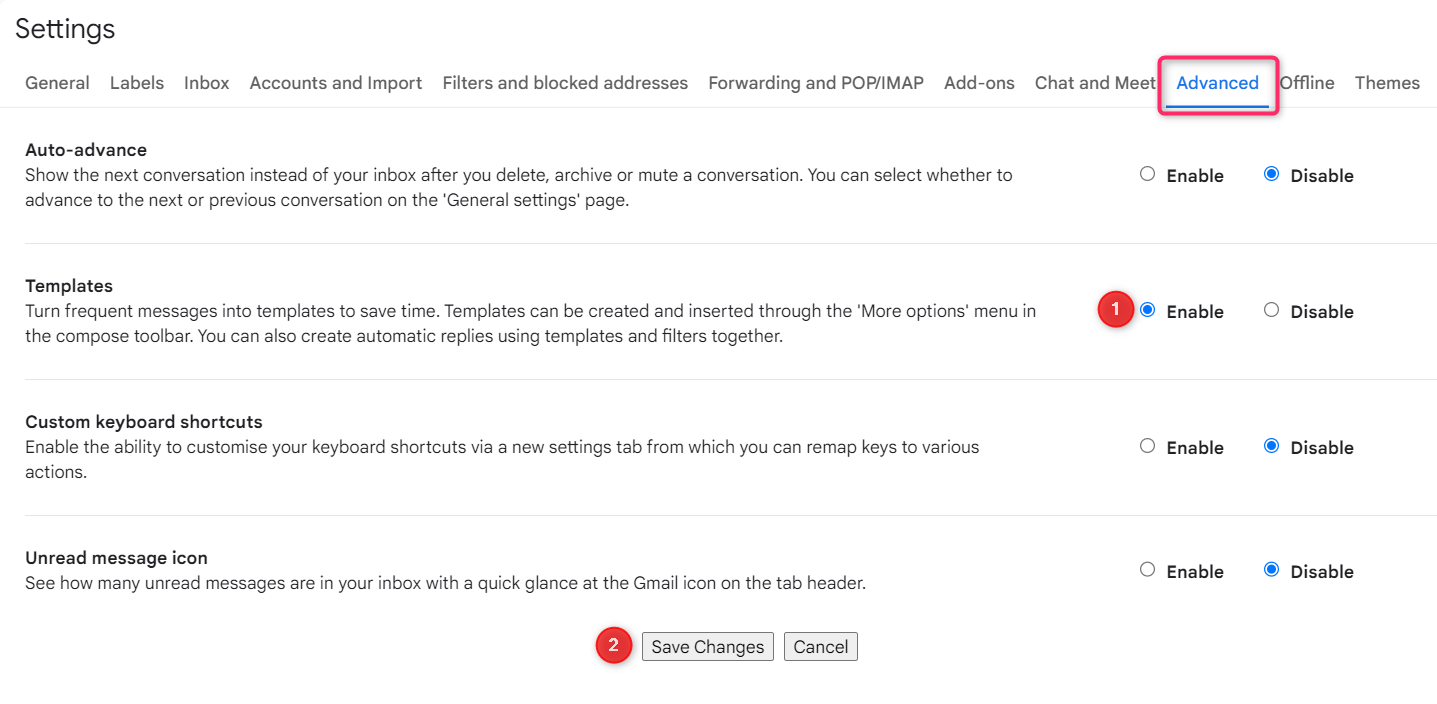Enable Templates
The width and height of the screenshot is (1437, 704).
pyautogui.click(x=1147, y=310)
